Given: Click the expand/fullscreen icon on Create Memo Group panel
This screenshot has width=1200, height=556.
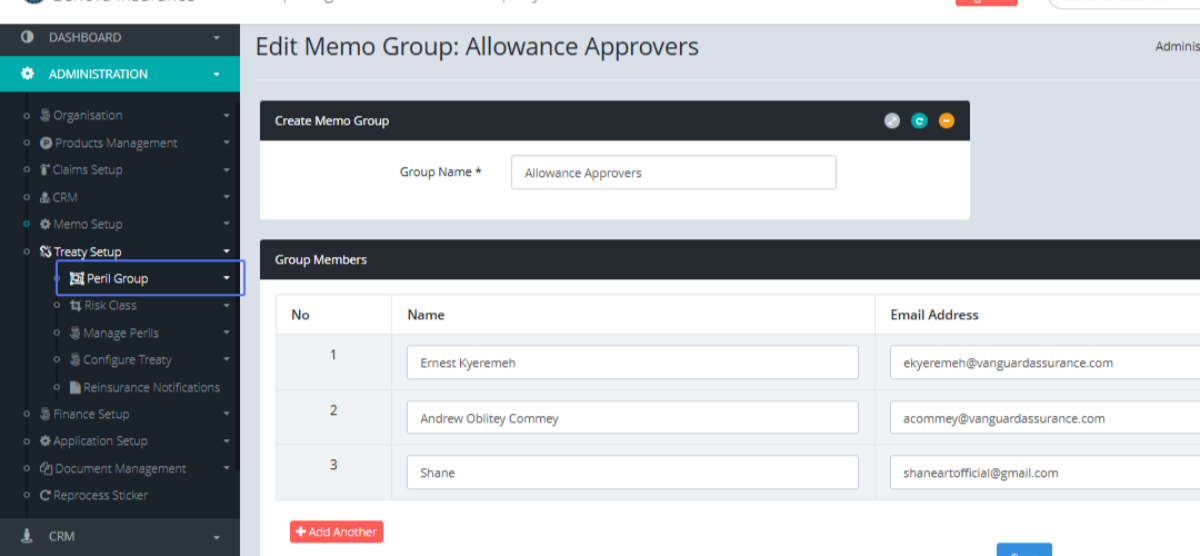Looking at the screenshot, I should 892,121.
